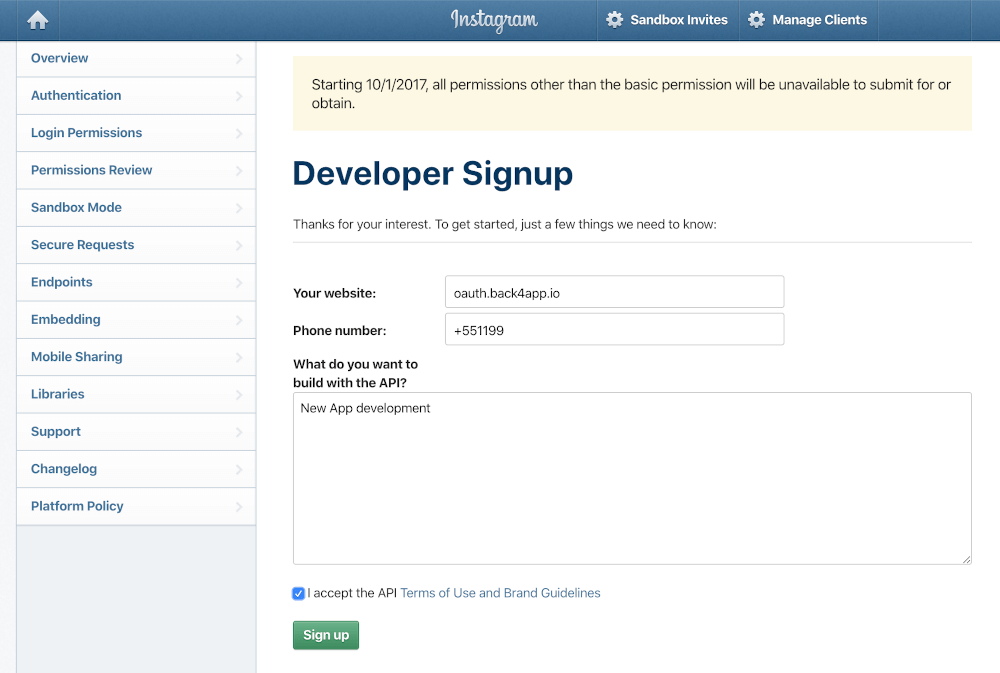The image size is (1000, 673).
Task: Click "Thanks for your interest" text
Action: pyautogui.click(x=504, y=225)
